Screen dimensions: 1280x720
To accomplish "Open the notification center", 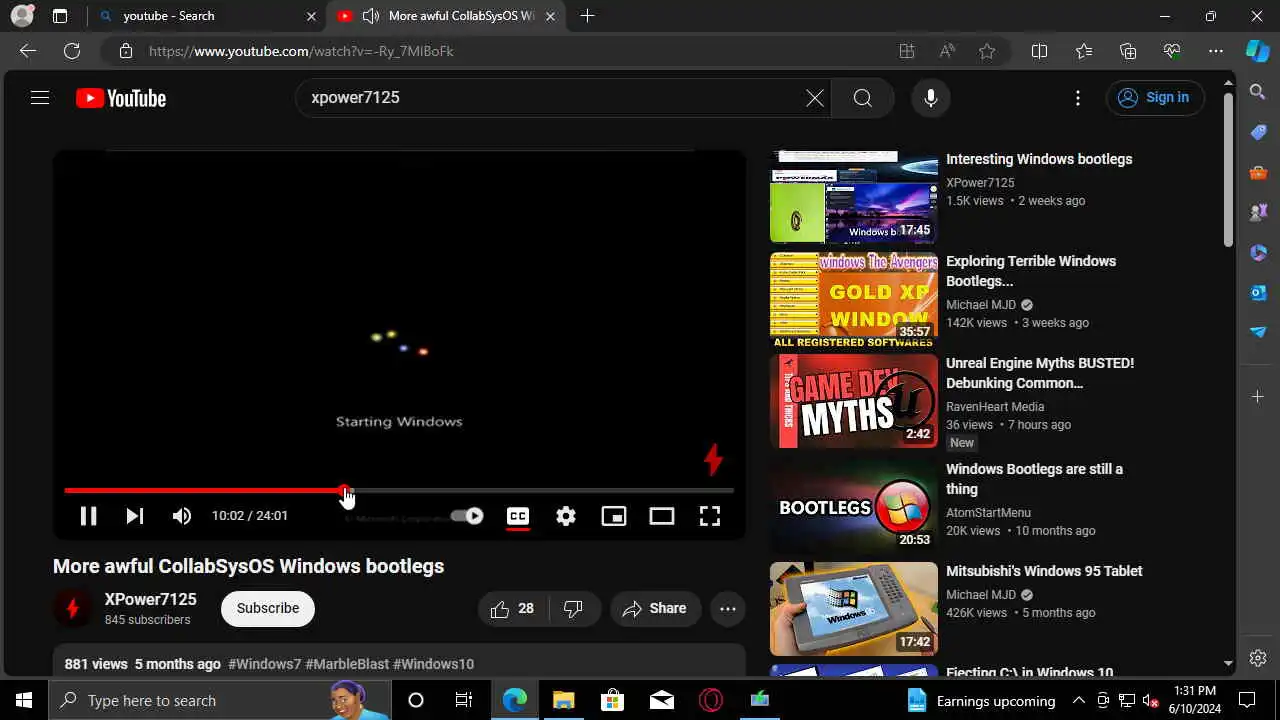I will 1247,700.
